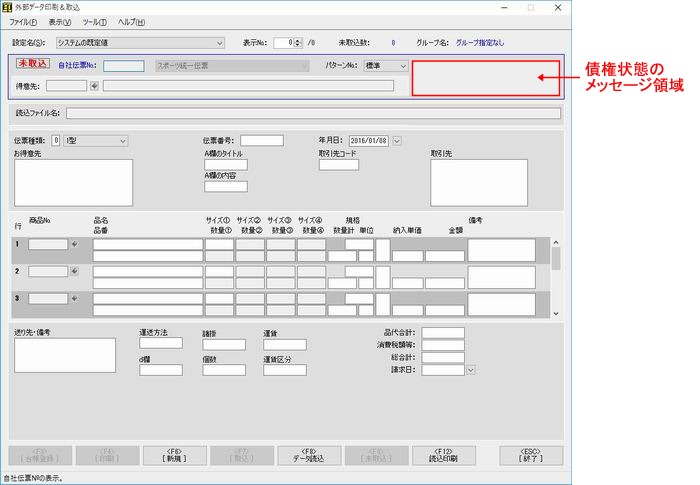Click the 総合計 field
Image resolution: width=700 pixels, height=485 pixels.
tap(443, 357)
